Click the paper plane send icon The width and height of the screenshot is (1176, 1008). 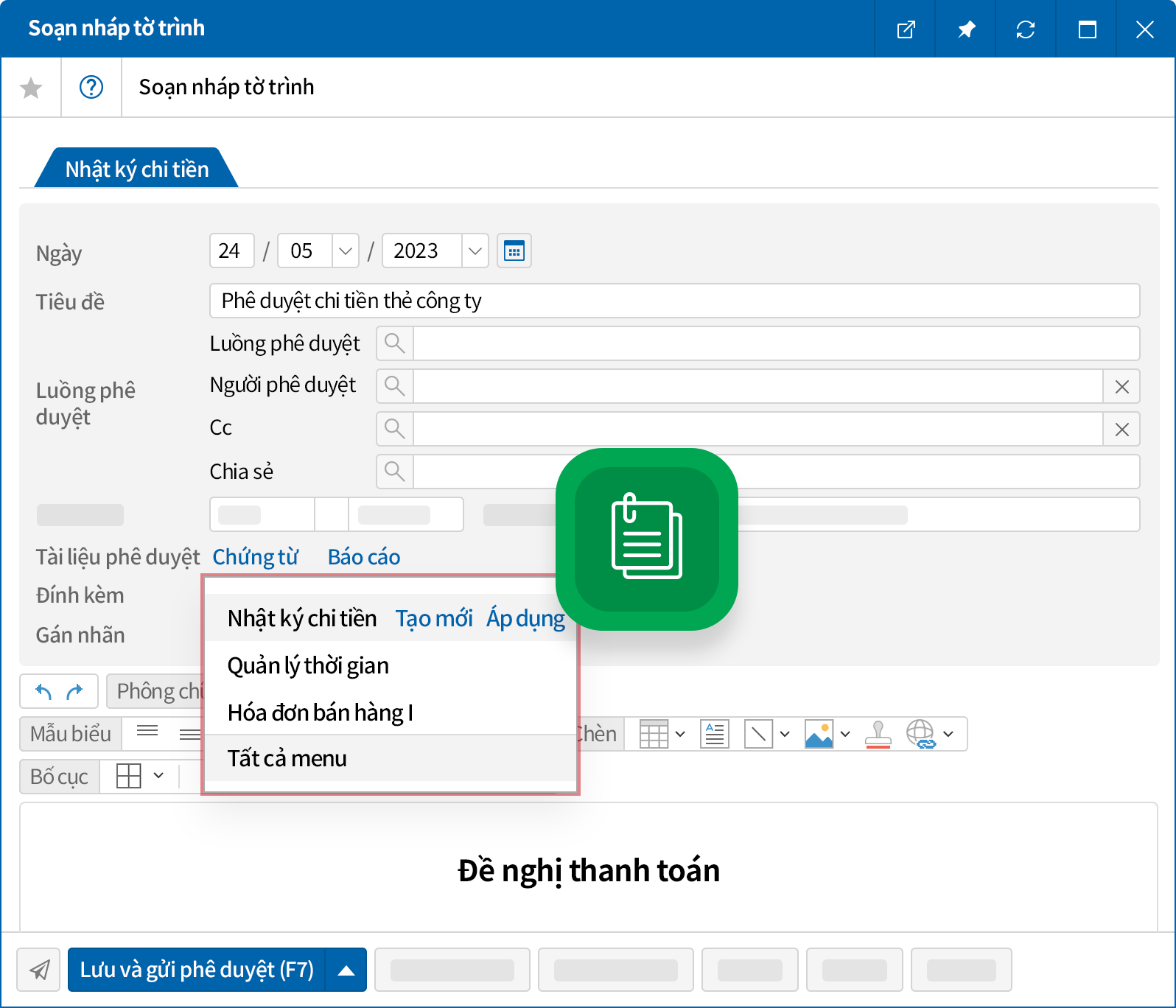point(41,970)
